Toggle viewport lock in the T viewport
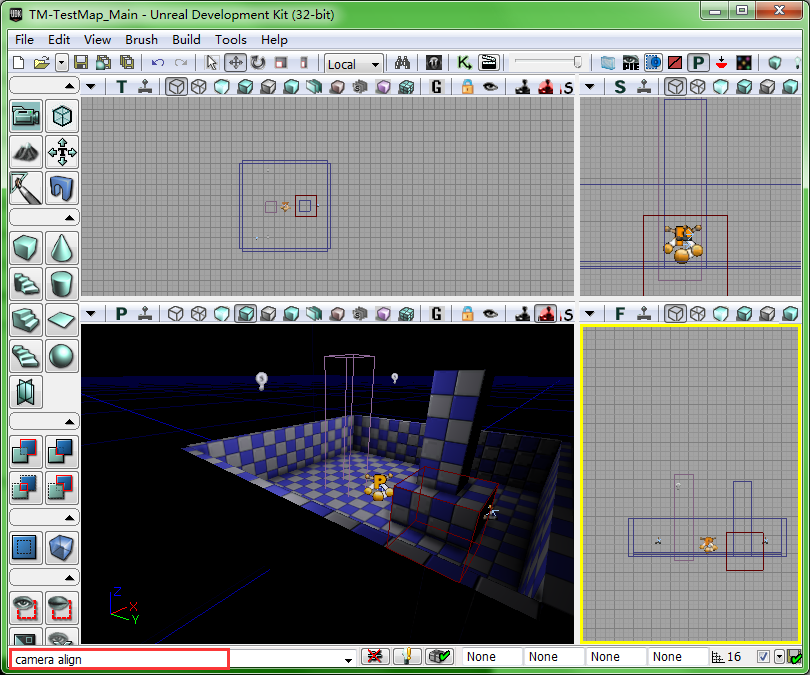Viewport: 810px width, 675px height. (x=468, y=86)
